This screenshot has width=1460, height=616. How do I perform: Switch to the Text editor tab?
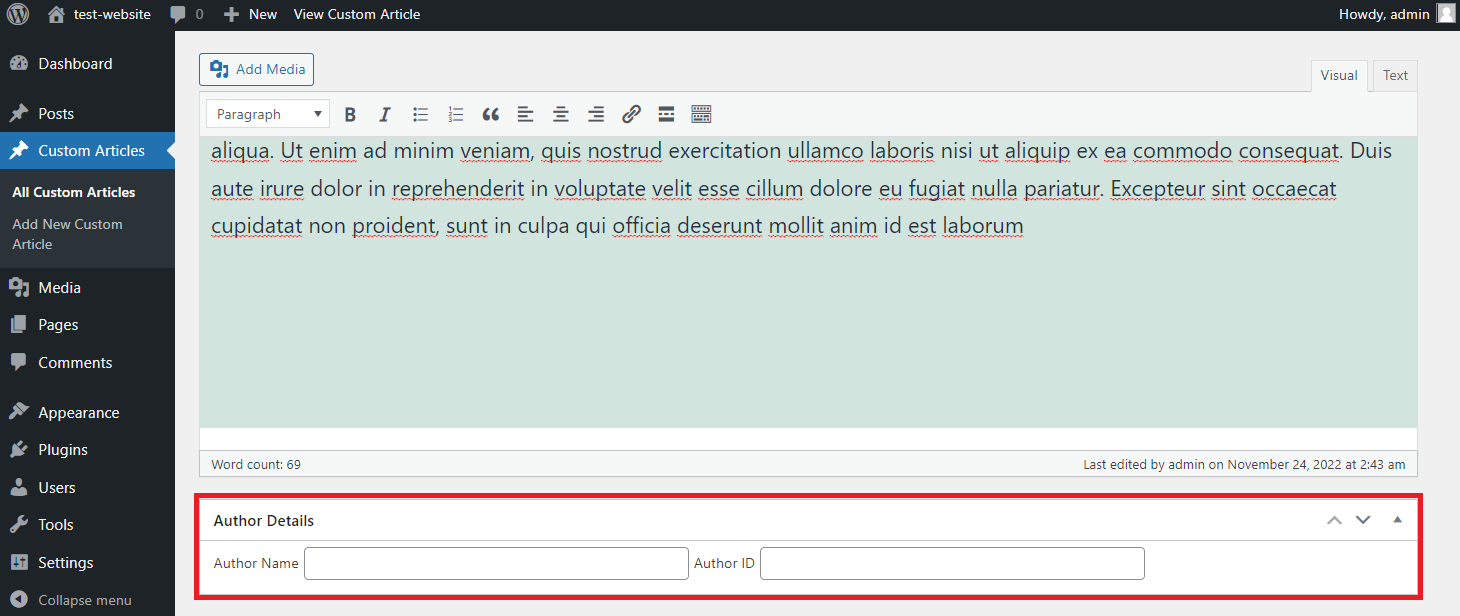coord(1395,76)
